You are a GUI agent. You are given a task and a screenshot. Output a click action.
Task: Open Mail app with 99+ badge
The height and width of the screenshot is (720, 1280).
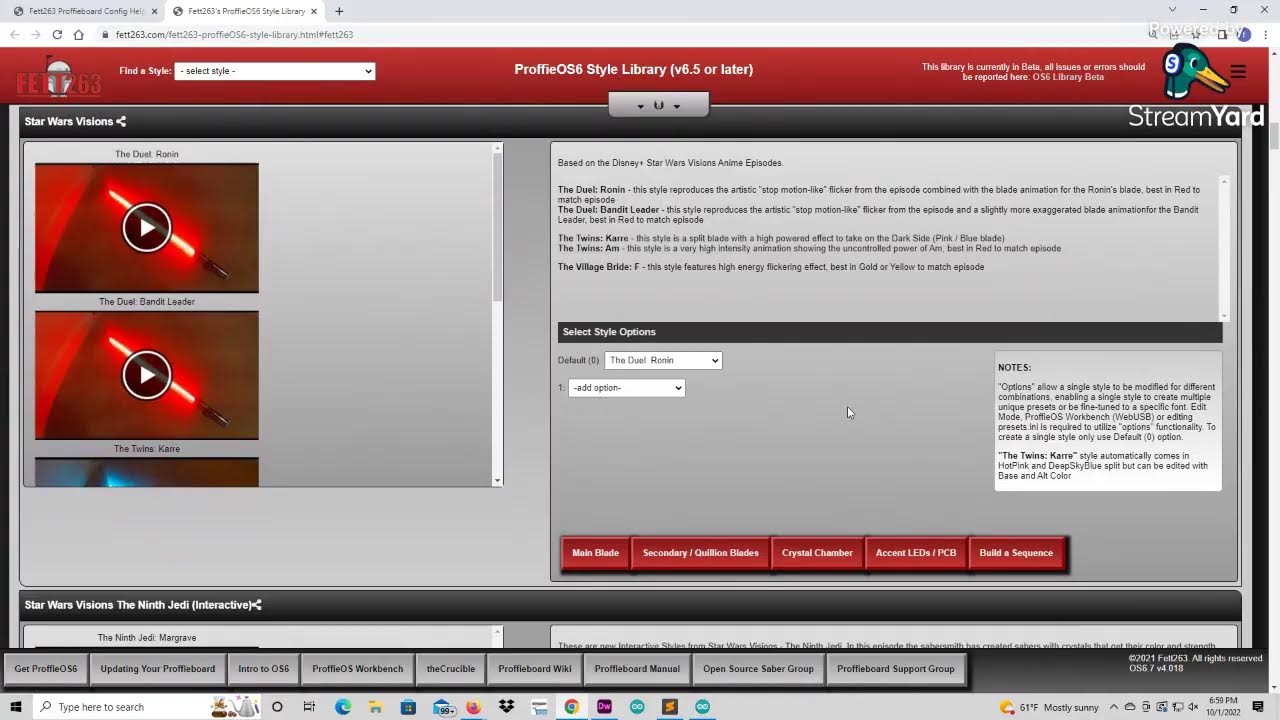(443, 707)
